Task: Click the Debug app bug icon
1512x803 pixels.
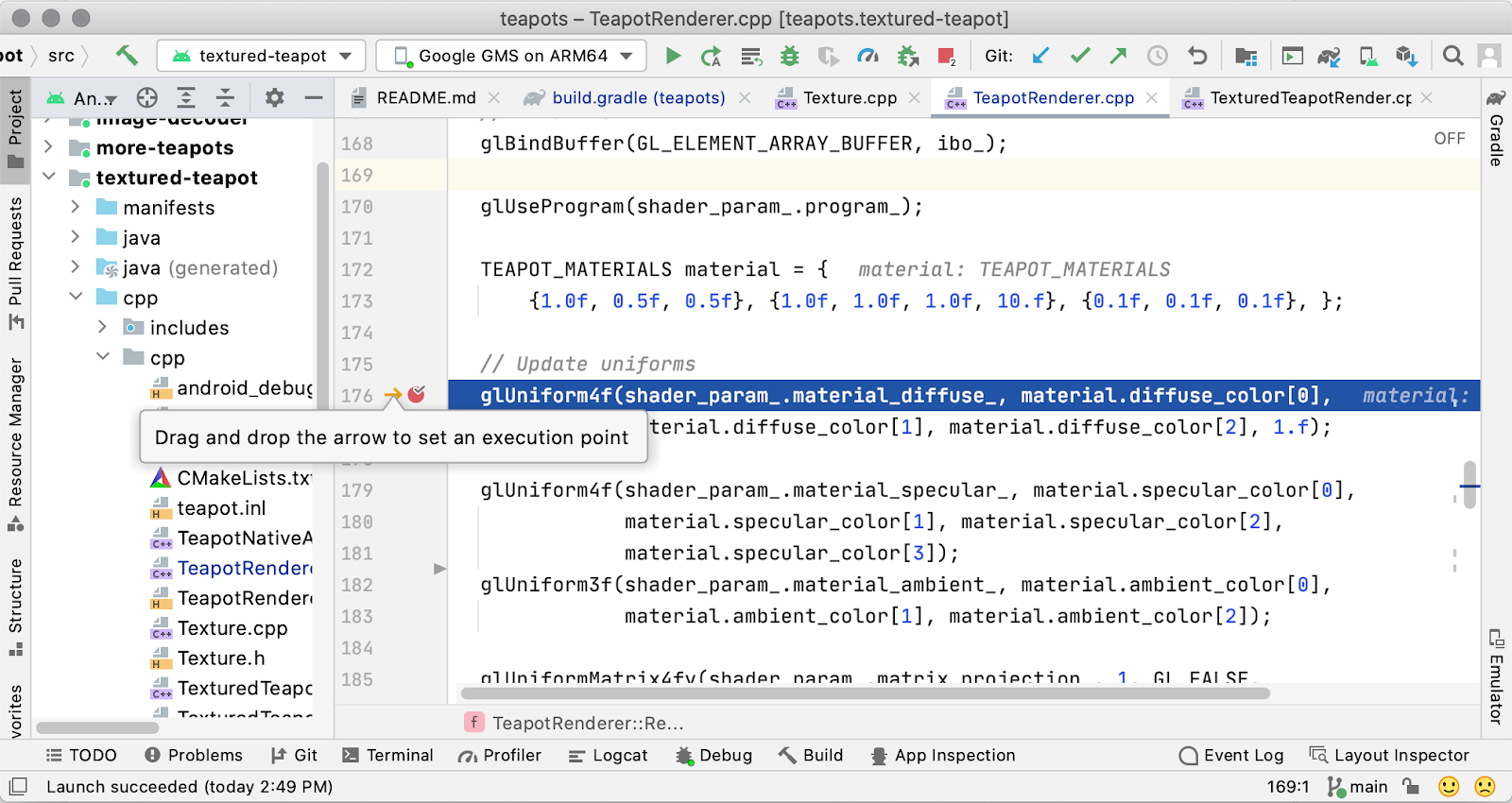Action: pyautogui.click(x=789, y=56)
